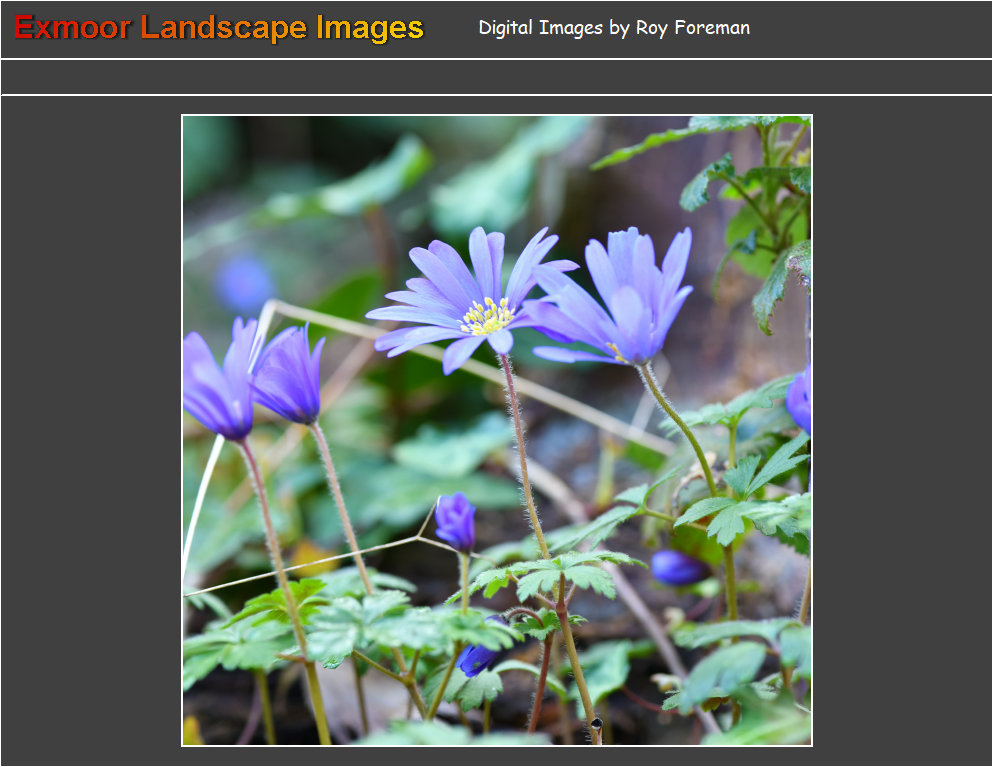The image size is (993, 767).
Task: Click the Digital Images by Roy Foreman text
Action: click(x=614, y=28)
